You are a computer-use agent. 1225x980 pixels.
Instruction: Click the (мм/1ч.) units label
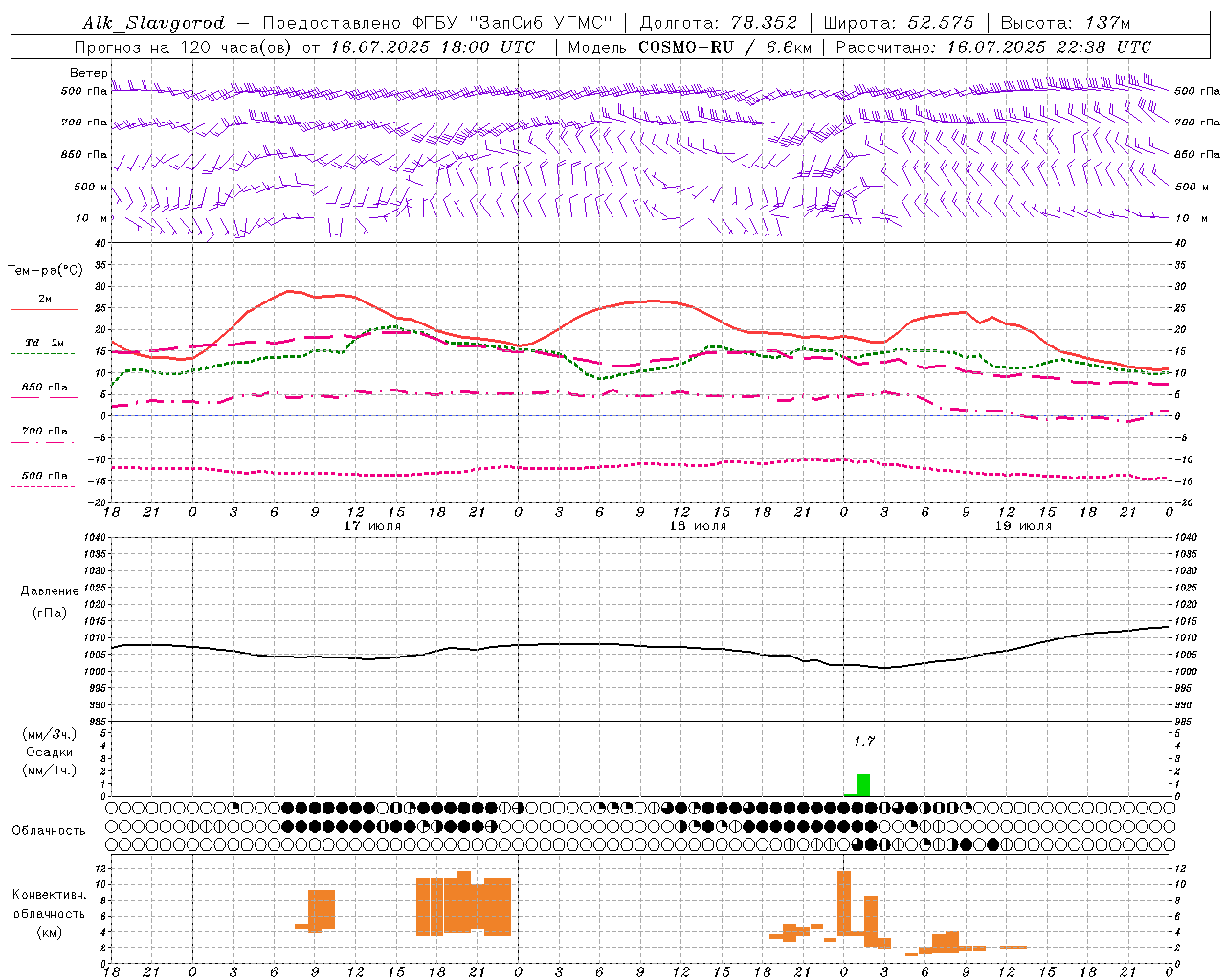click(48, 770)
